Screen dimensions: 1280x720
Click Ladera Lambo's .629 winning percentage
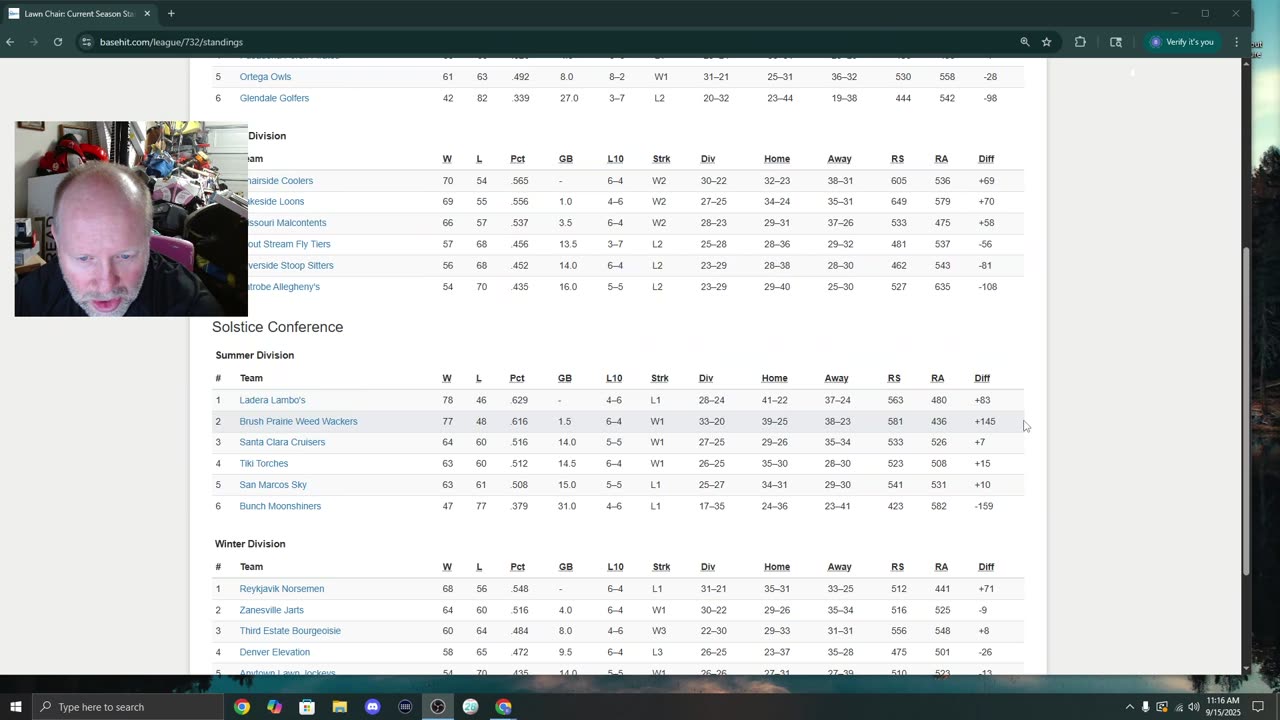[519, 400]
